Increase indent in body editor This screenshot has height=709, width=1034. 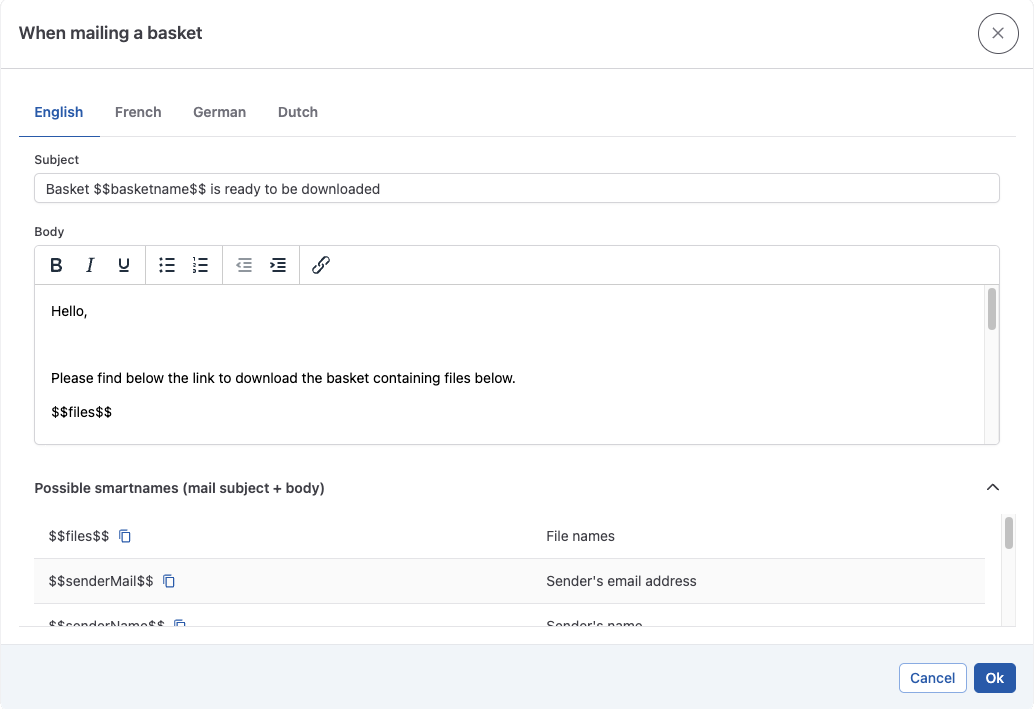278,265
